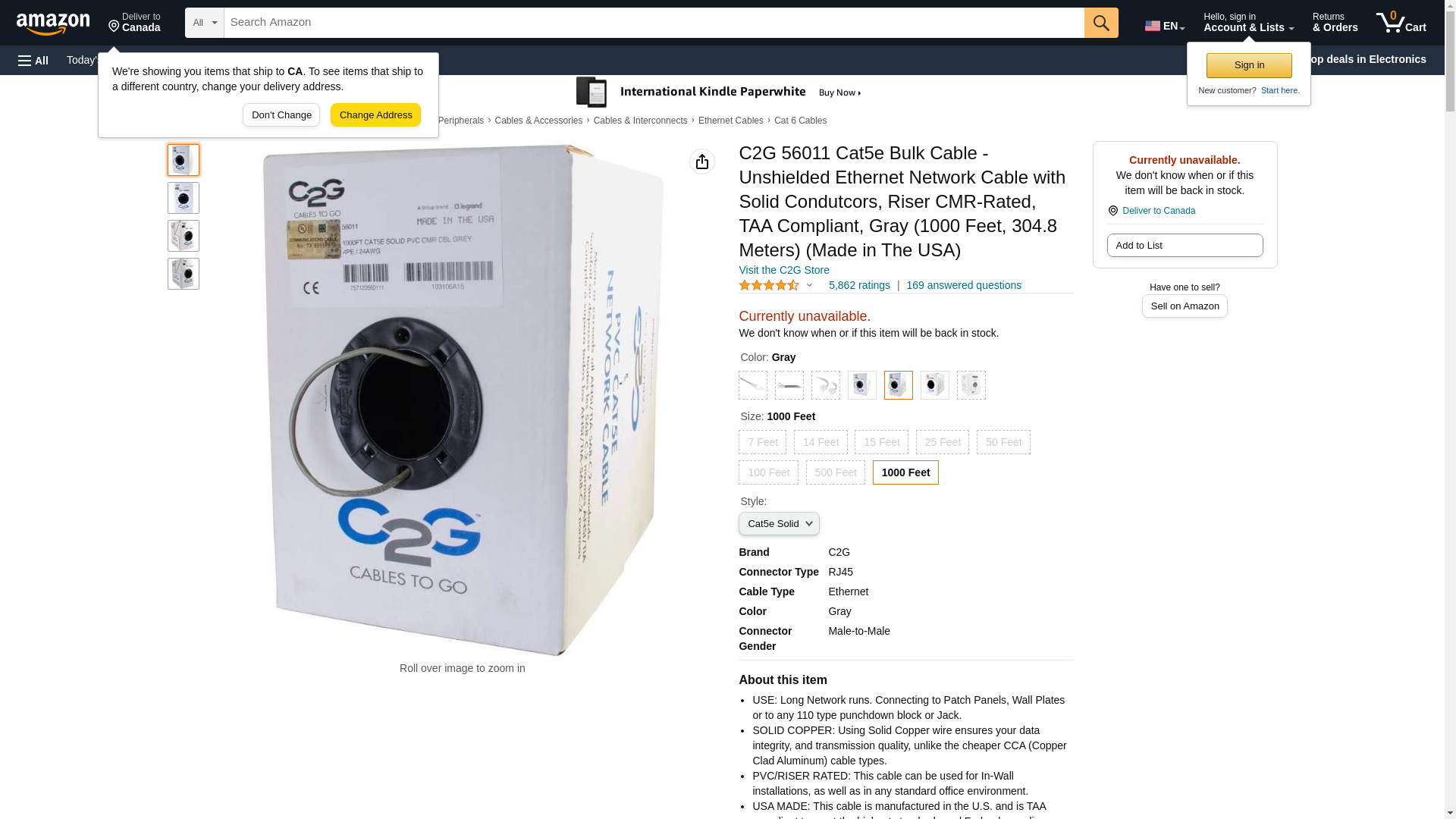View the second product thumbnail image
The image size is (1456, 819).
[x=184, y=198]
